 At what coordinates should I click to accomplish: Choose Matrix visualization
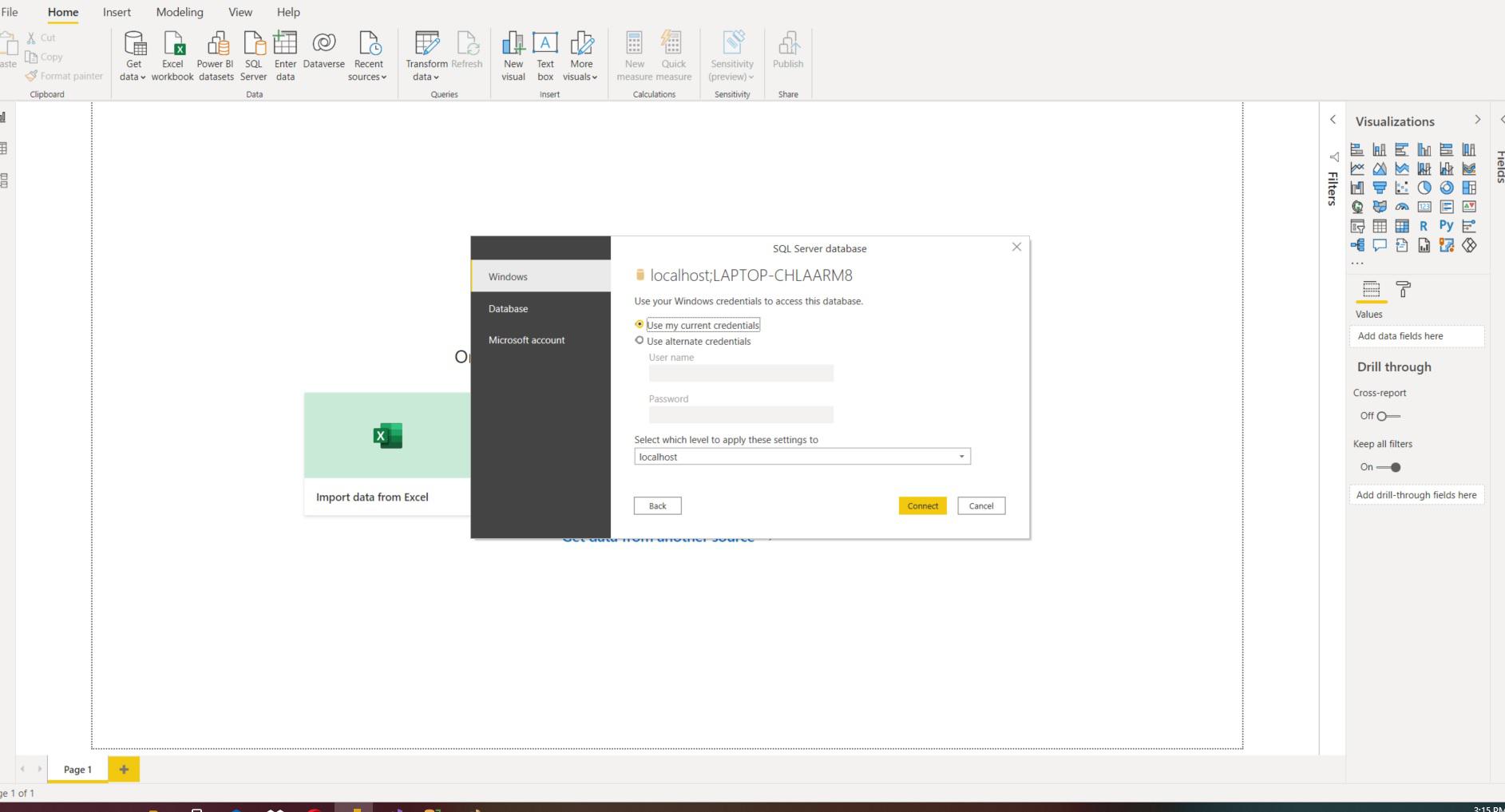pos(1401,226)
